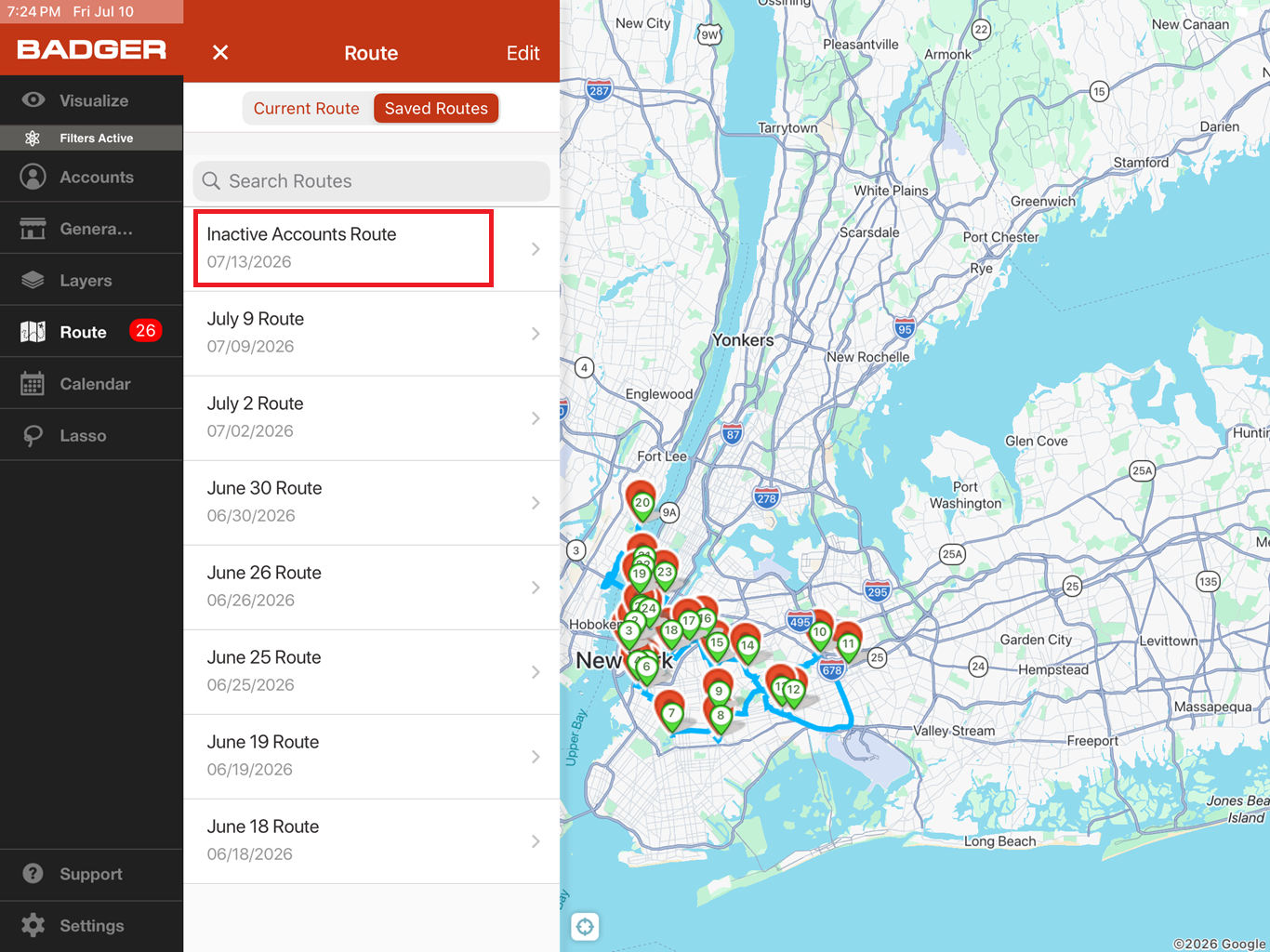1270x952 pixels.
Task: Select the Lasso tool icon
Action: pyautogui.click(x=33, y=435)
